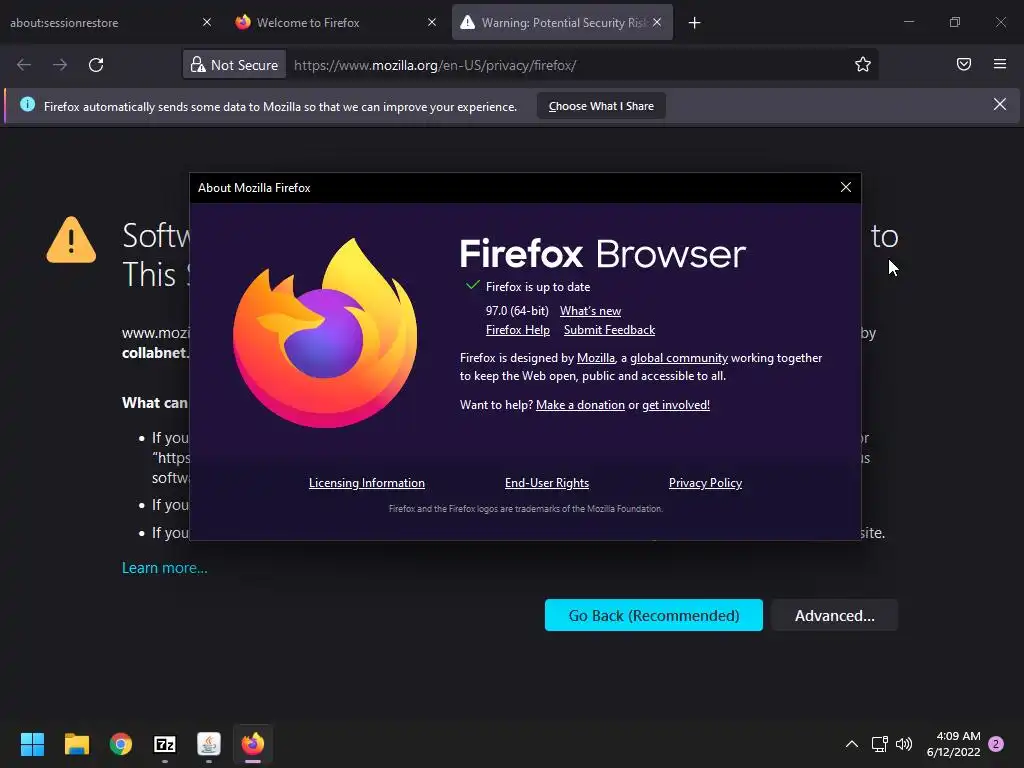Open the Not Secure lock indicator
Screen dimensions: 1024x768
pyautogui.click(x=234, y=65)
